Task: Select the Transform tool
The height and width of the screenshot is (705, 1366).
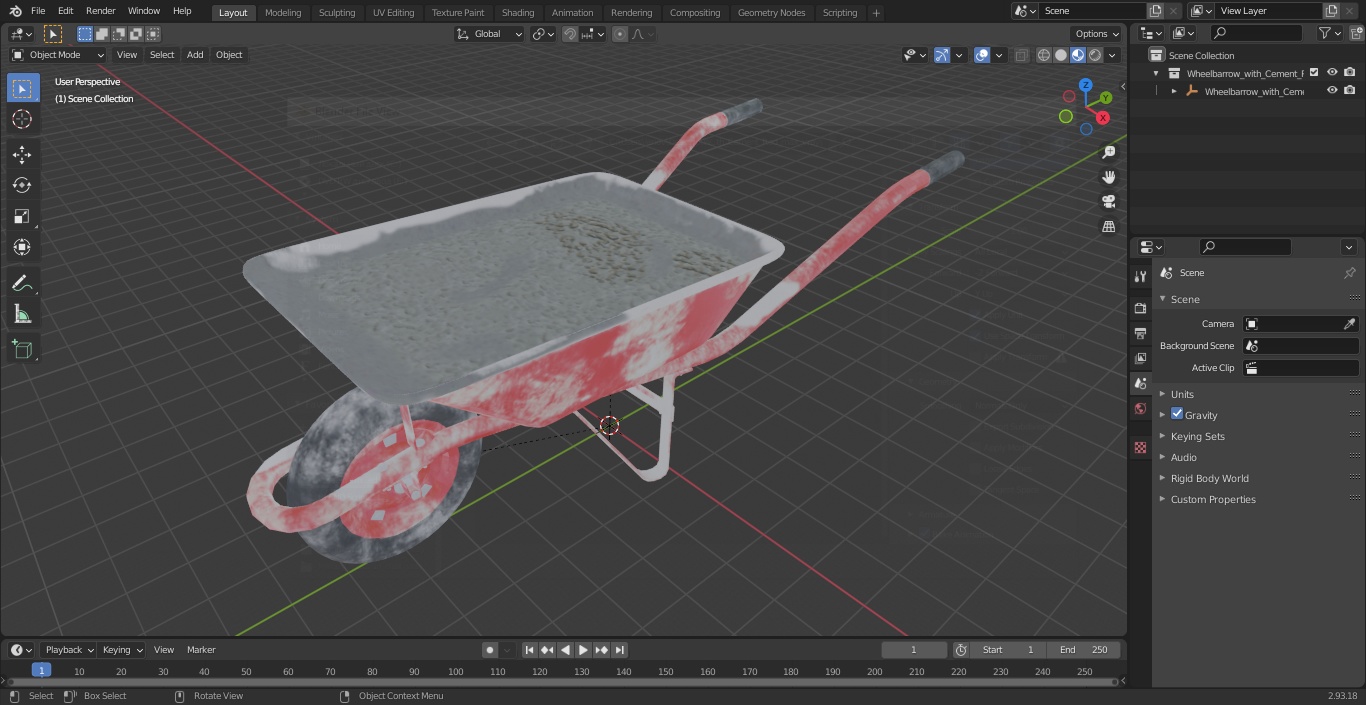Action: 22,247
